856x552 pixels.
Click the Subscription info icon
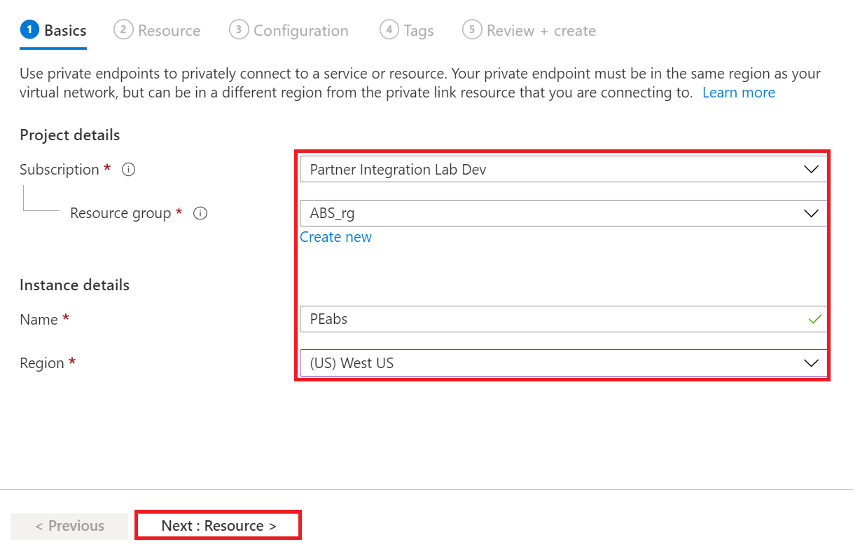[x=128, y=170]
